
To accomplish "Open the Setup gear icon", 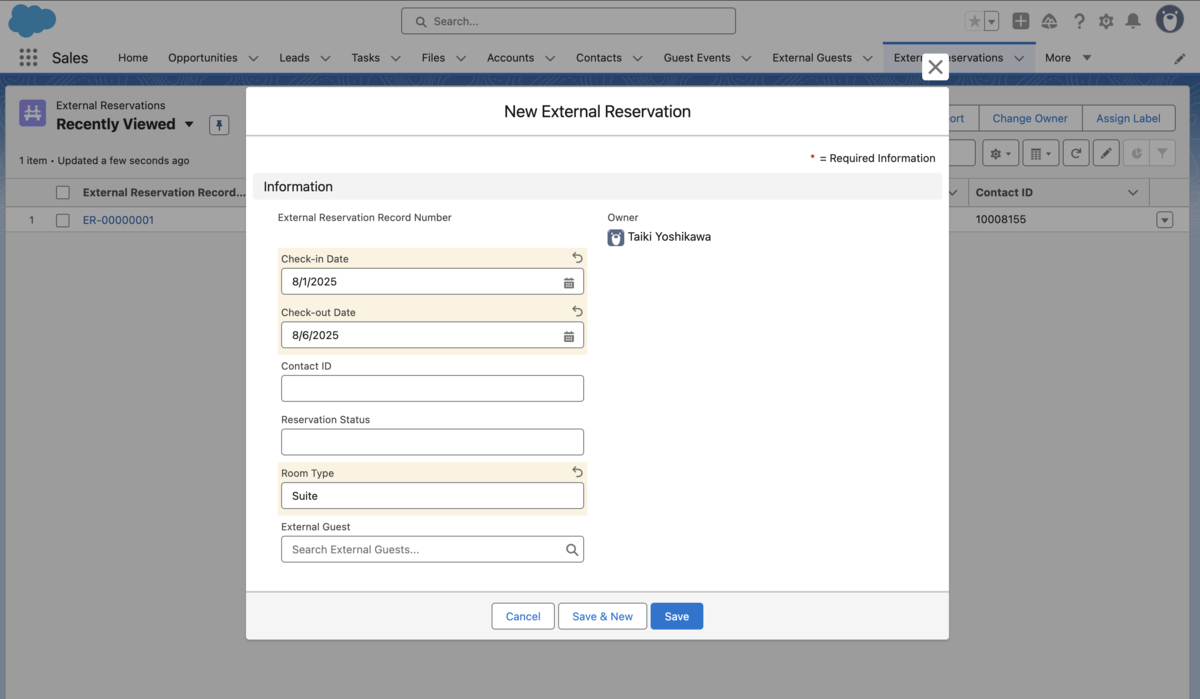I will [1106, 21].
